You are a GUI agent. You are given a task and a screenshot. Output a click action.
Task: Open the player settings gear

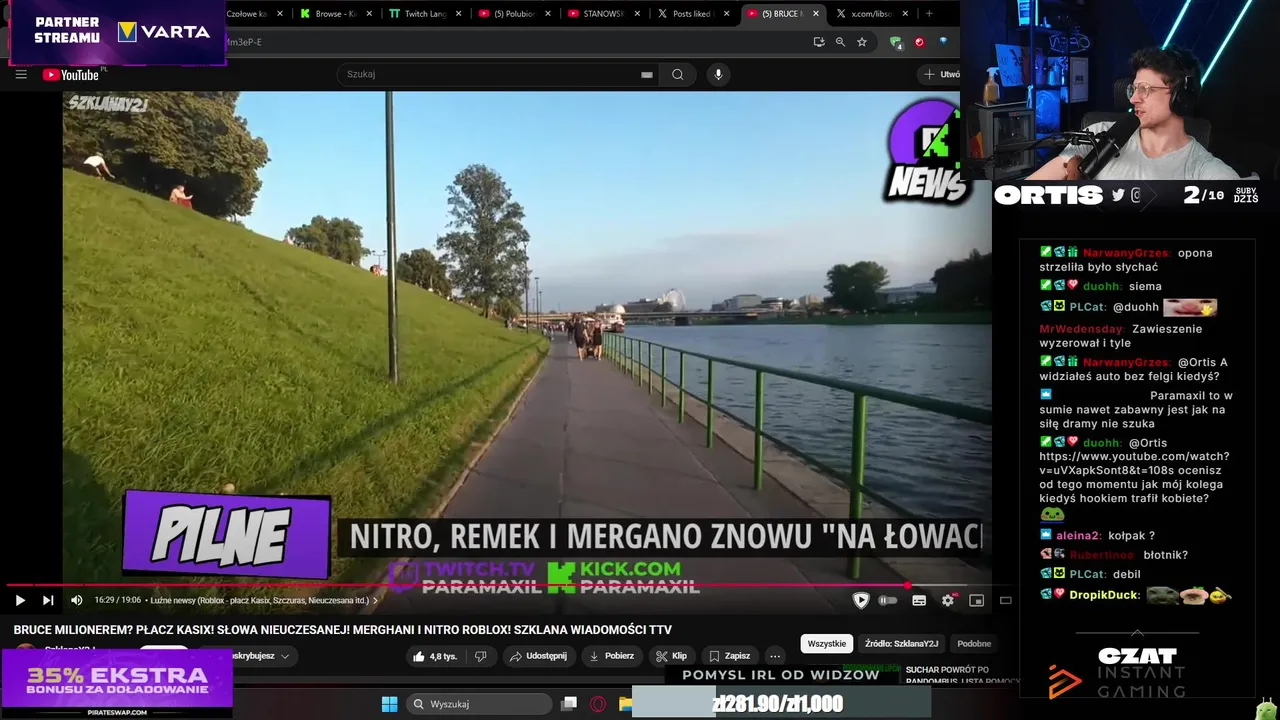point(947,600)
